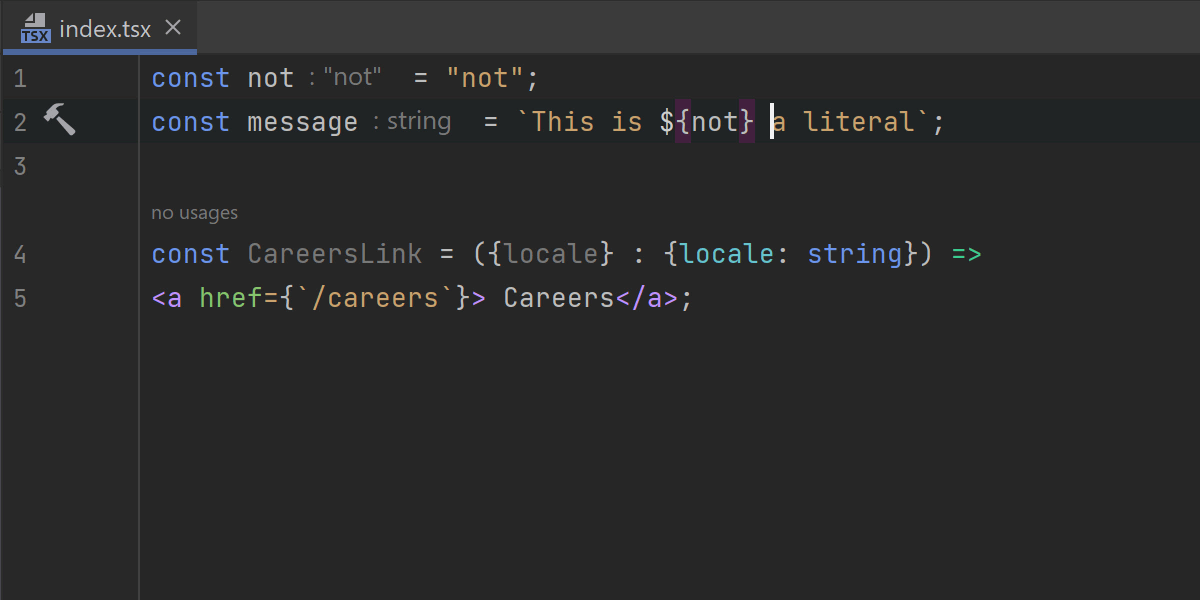Click the ': "not"' inlay type hint
The height and width of the screenshot is (600, 1200).
[x=345, y=77]
